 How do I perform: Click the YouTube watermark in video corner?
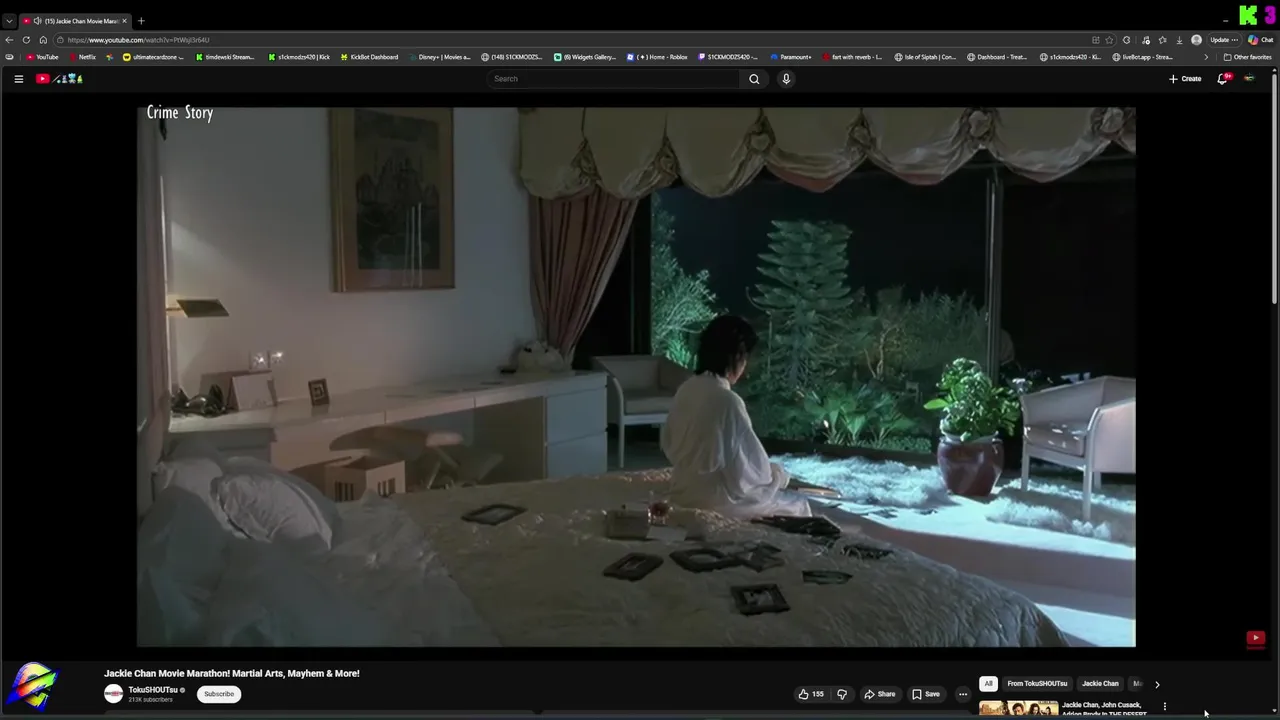click(x=1256, y=638)
